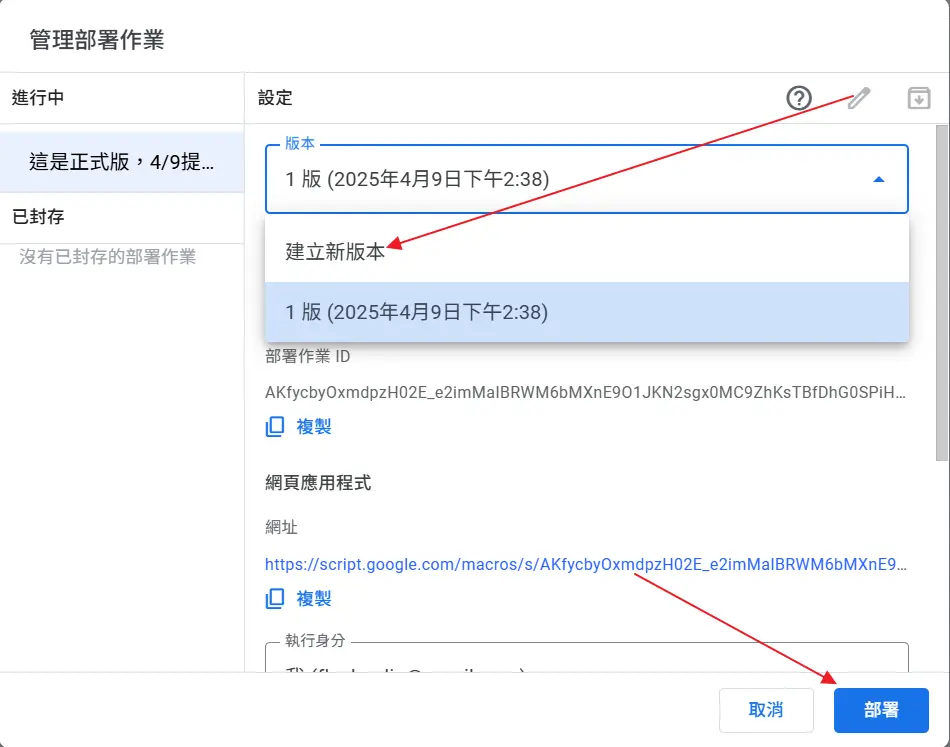Click the 已封存 section header
Image resolution: width=950 pixels, height=747 pixels.
38,217
